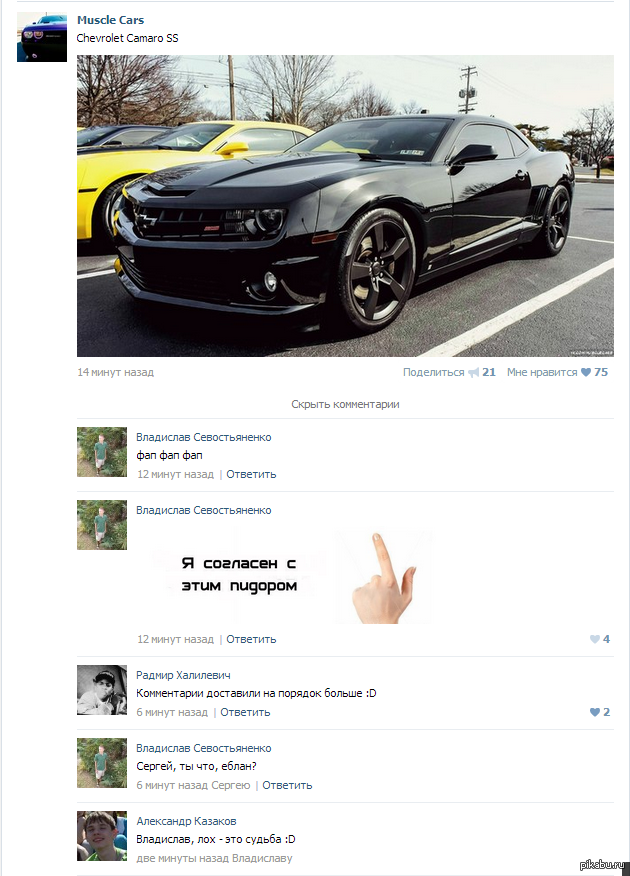Reply to Радмир Халилевич's comment
Viewport: 630px width, 876px height.
click(245, 712)
